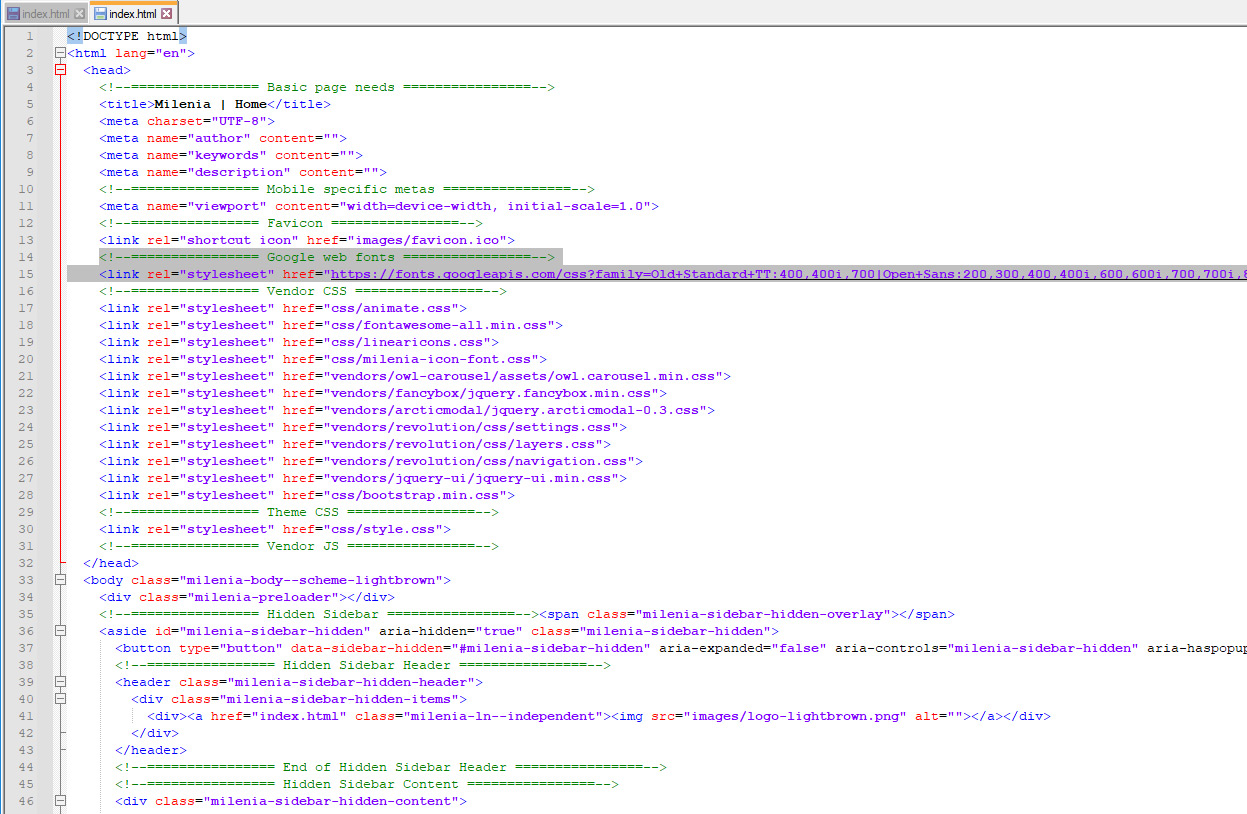Switch to the first inactive index.html tab

tap(46, 14)
